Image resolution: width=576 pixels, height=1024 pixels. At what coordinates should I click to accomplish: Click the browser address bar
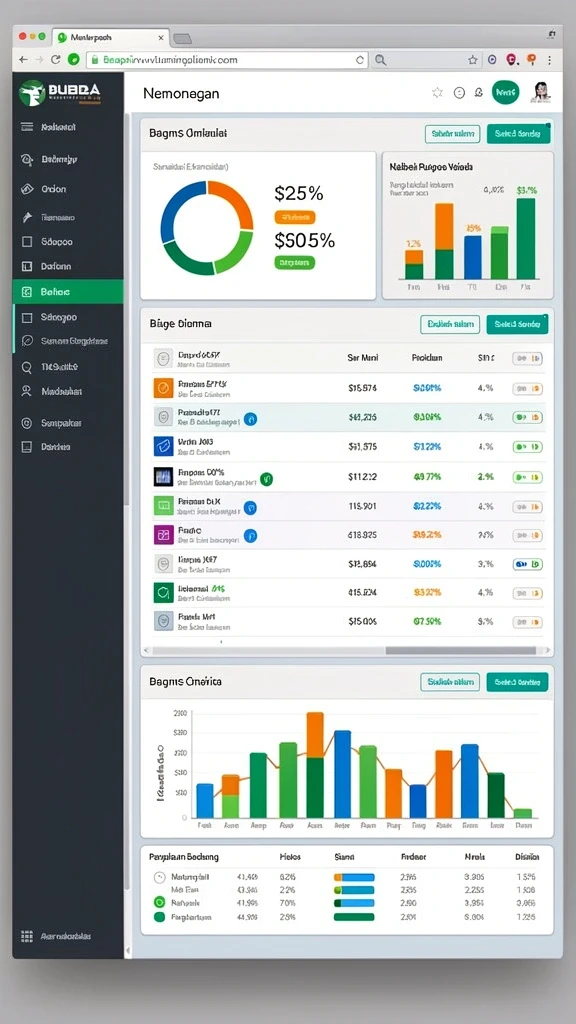(227, 59)
